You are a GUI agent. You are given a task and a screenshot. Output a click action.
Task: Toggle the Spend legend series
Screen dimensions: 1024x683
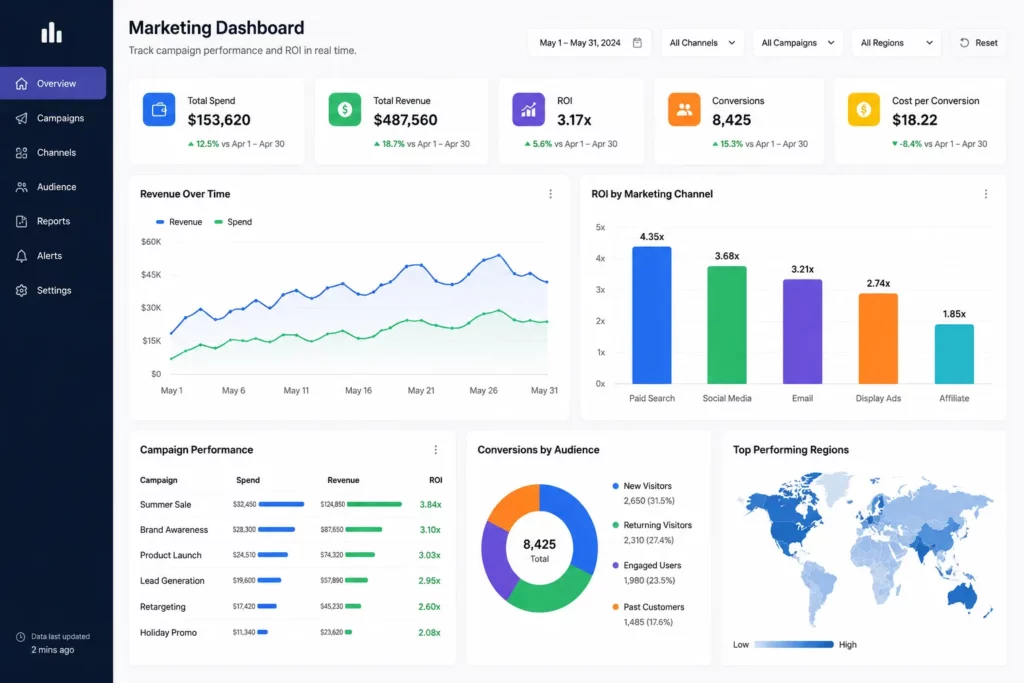pos(233,222)
